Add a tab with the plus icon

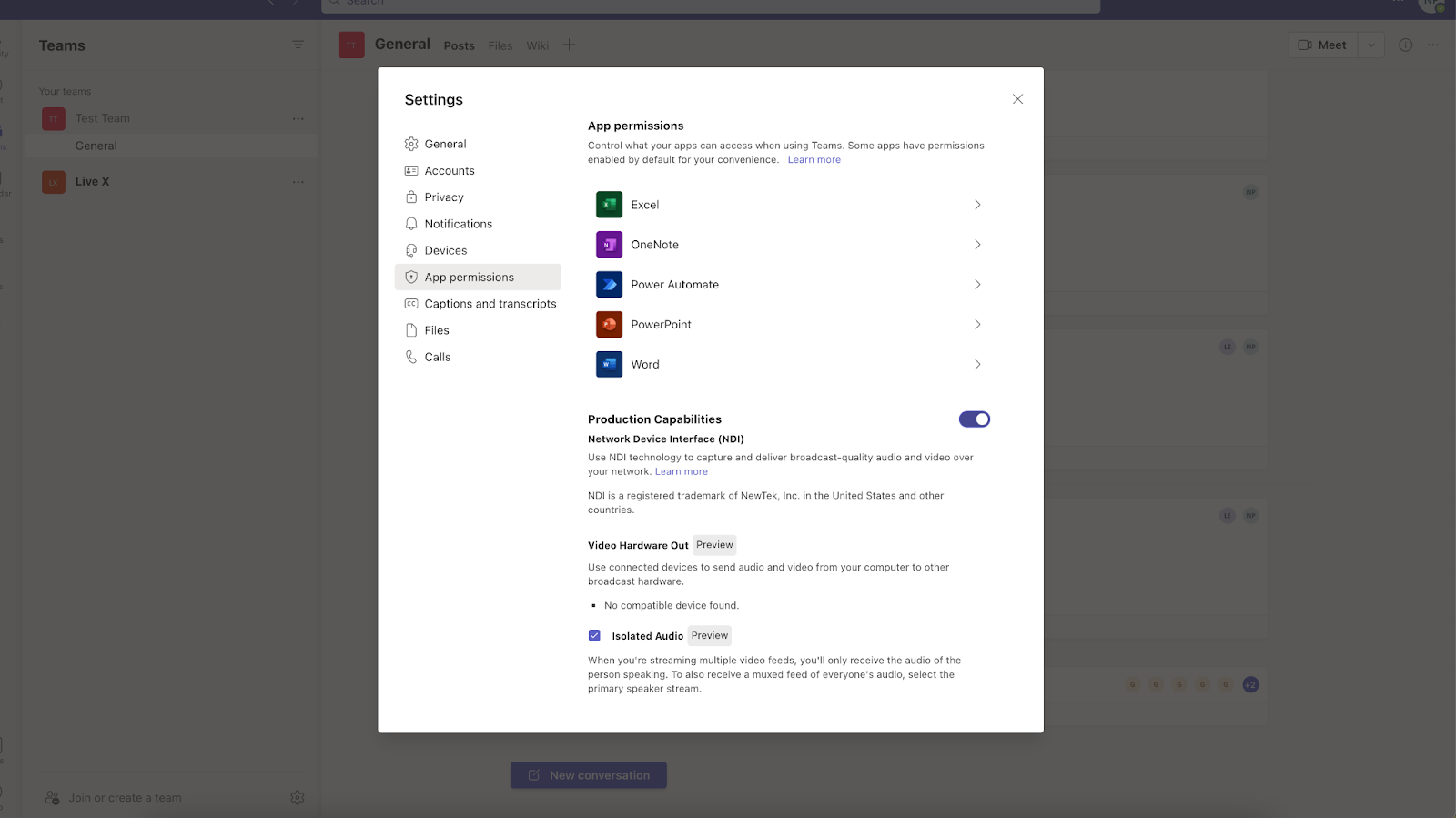click(569, 45)
